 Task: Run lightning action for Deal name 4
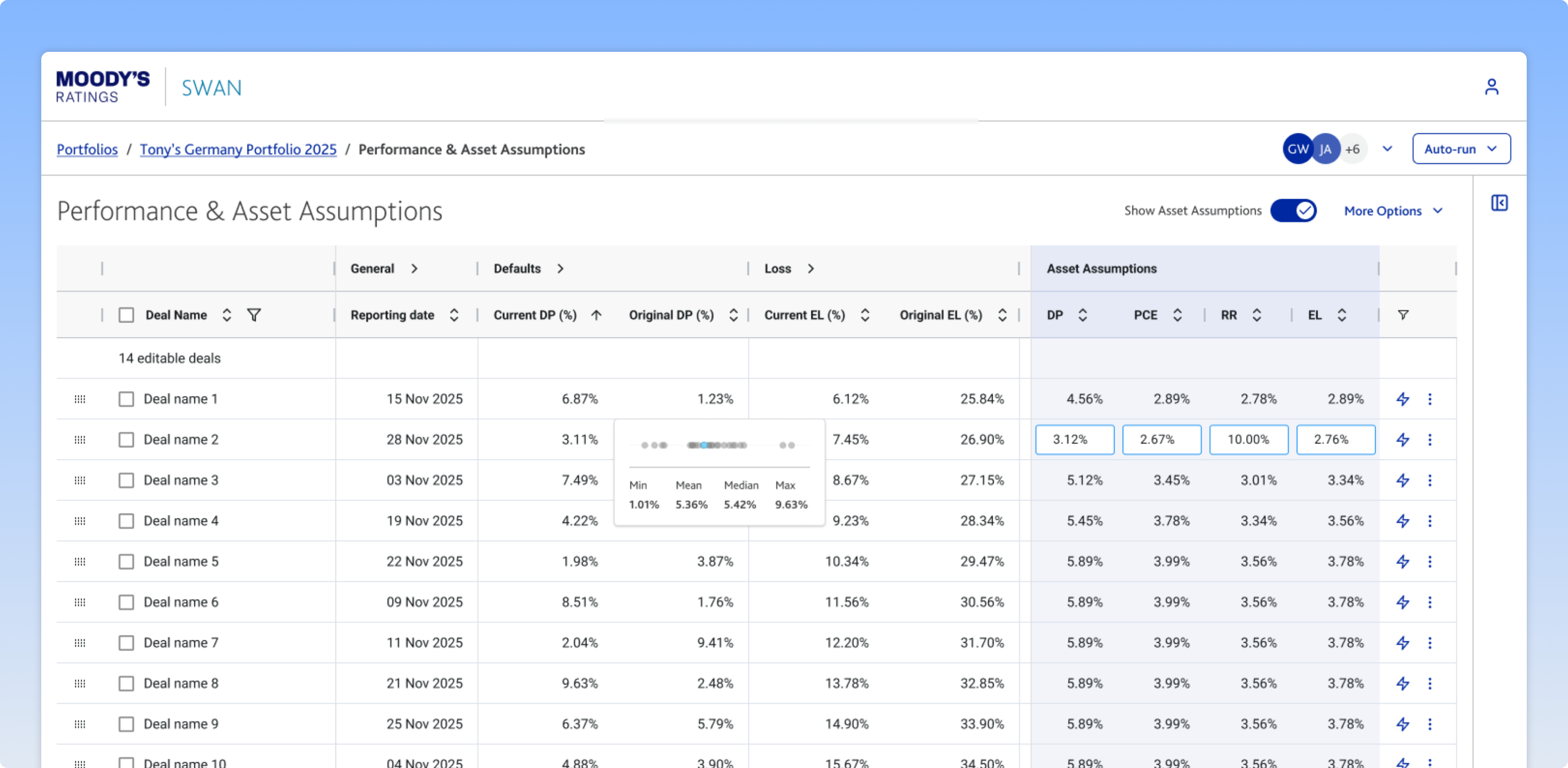(x=1402, y=521)
